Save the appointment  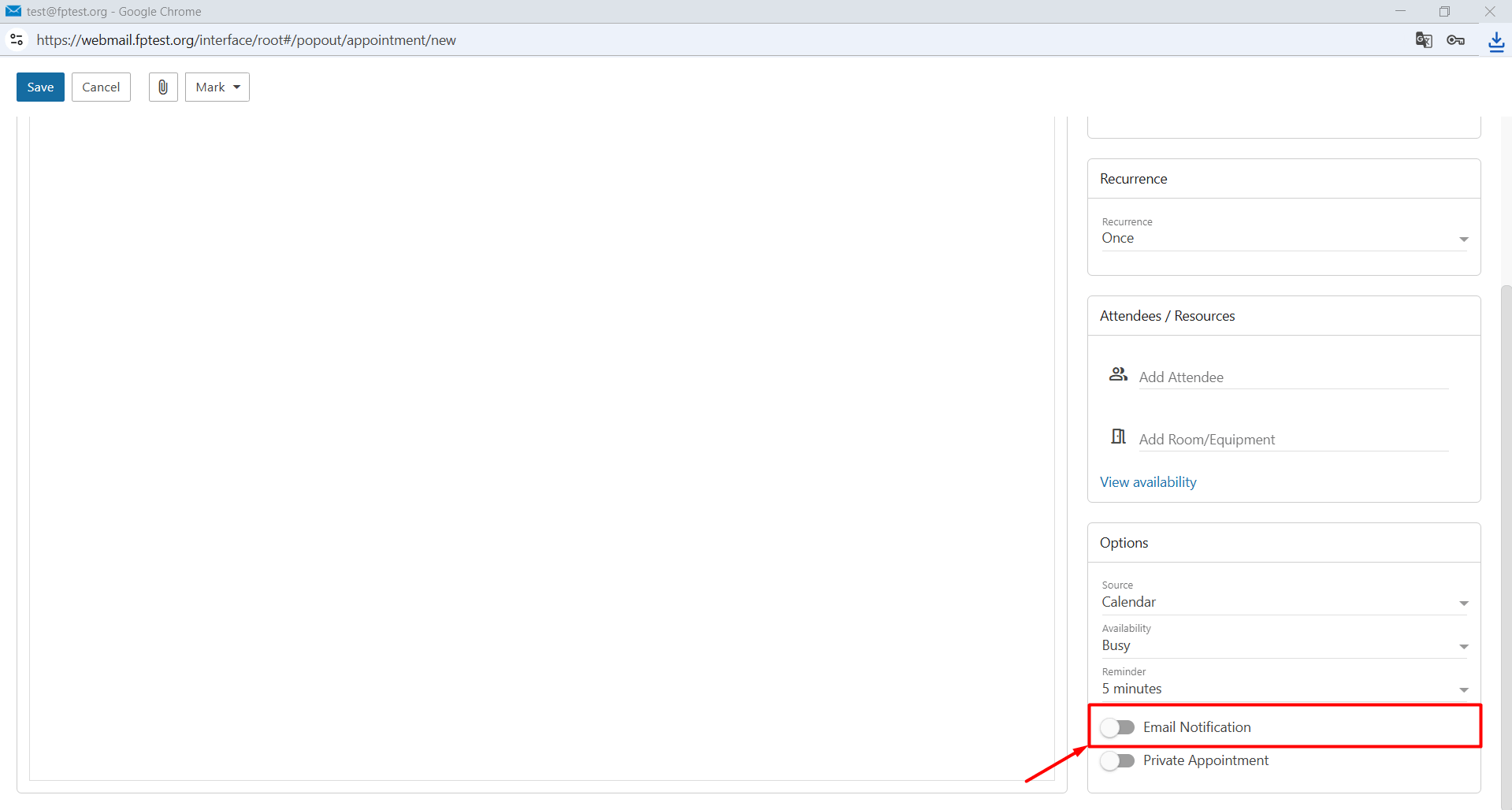pos(40,87)
